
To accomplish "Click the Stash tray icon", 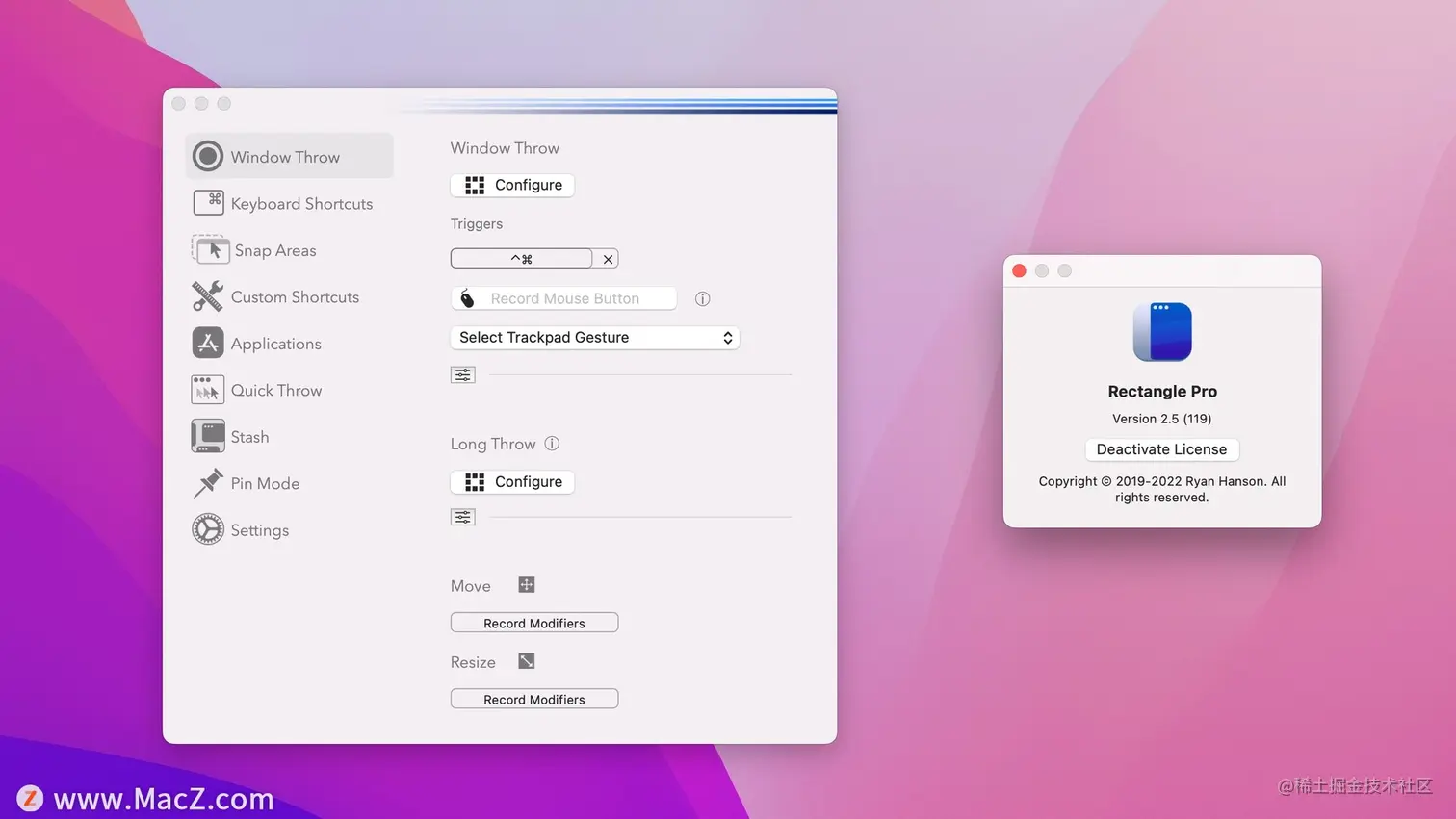I will pos(207,436).
